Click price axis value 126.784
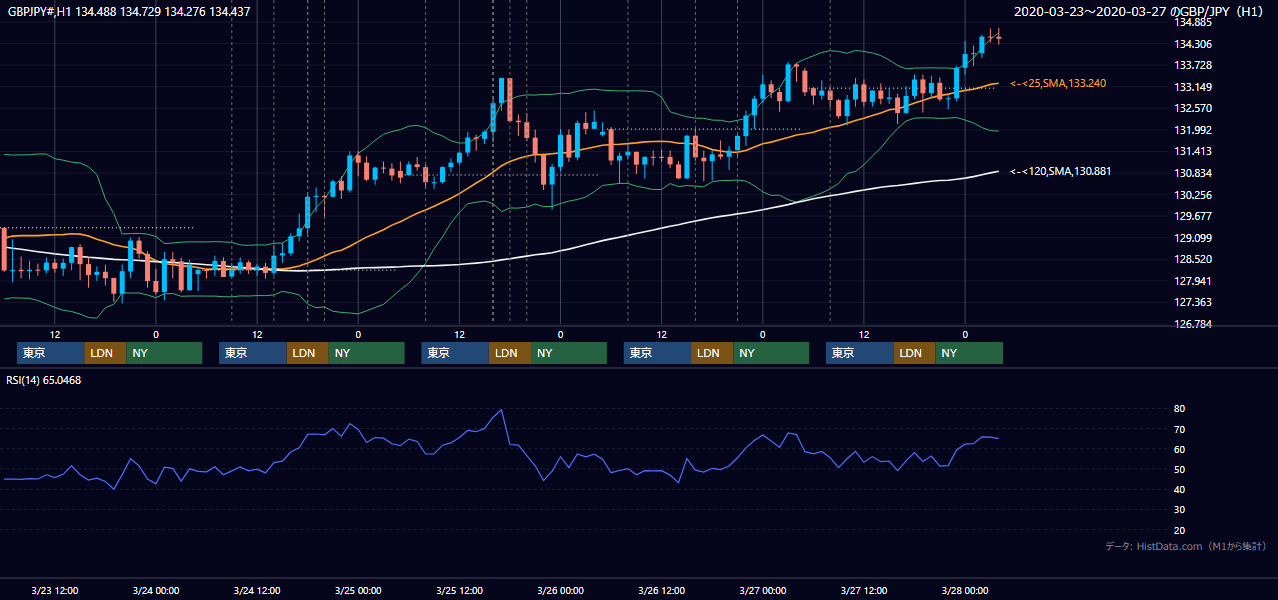This screenshot has height=600, width=1278. 1193,324
